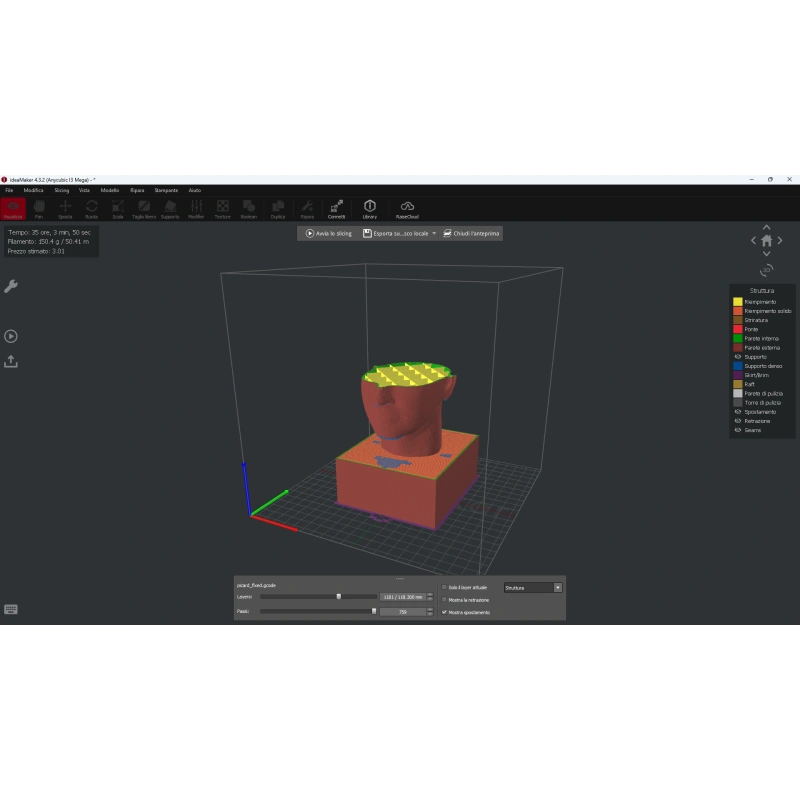The height and width of the screenshot is (800, 800).
Task: Uncheck Mostra spostamento checkbox
Action: click(444, 612)
